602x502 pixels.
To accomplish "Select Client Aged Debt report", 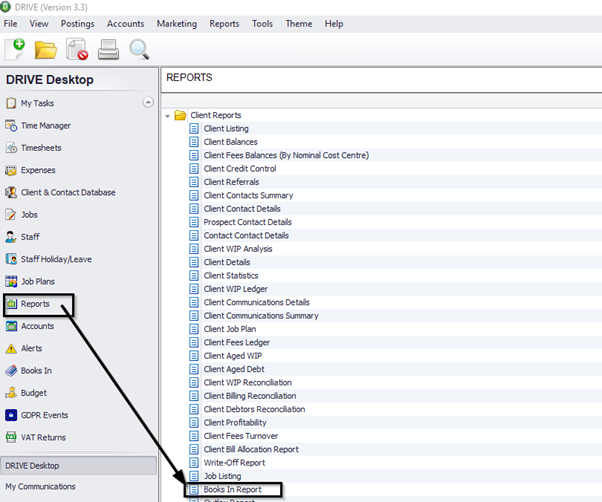I will pyautogui.click(x=234, y=369).
